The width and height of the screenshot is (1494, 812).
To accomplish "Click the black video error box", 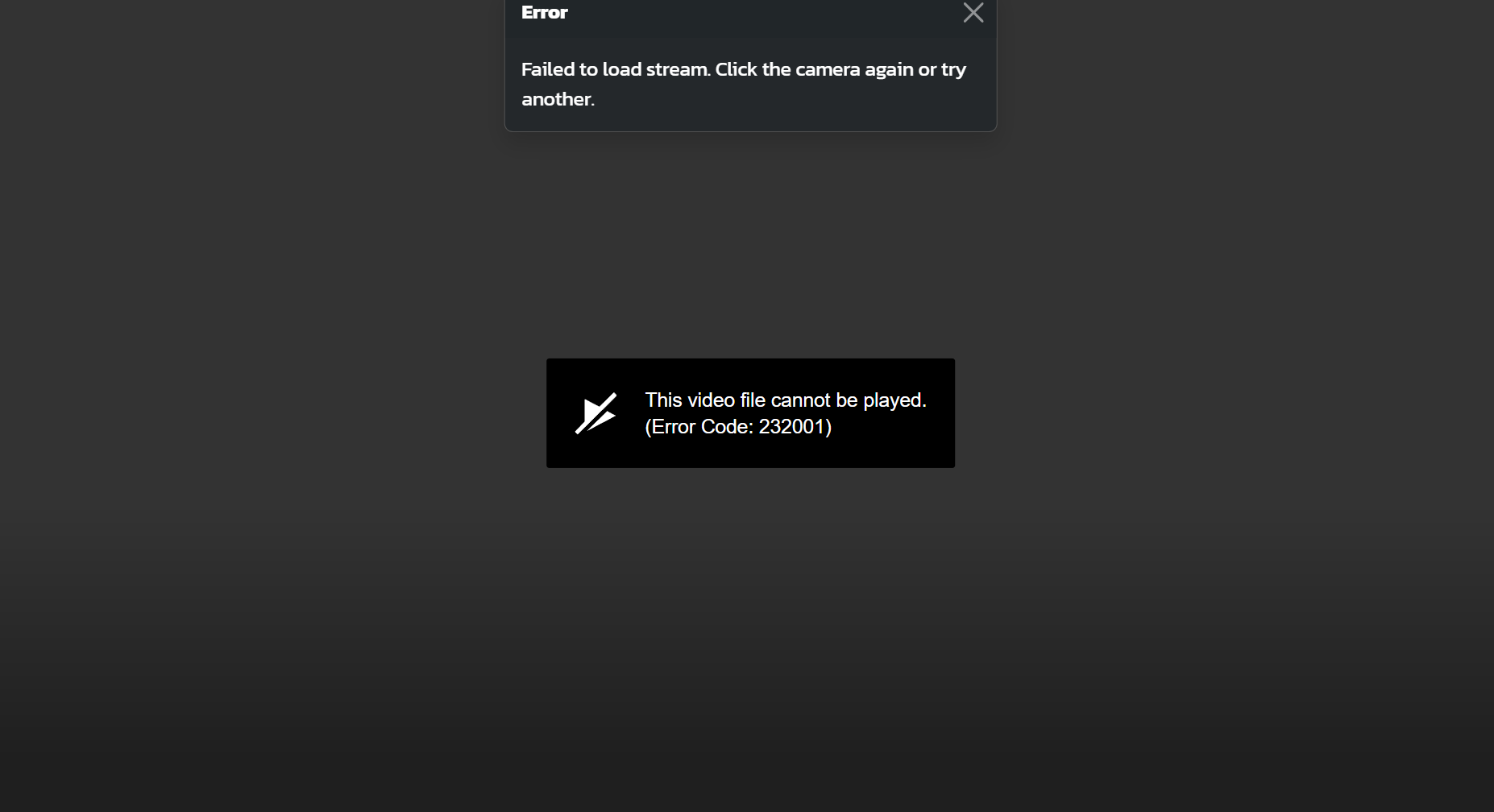I will (750, 413).
